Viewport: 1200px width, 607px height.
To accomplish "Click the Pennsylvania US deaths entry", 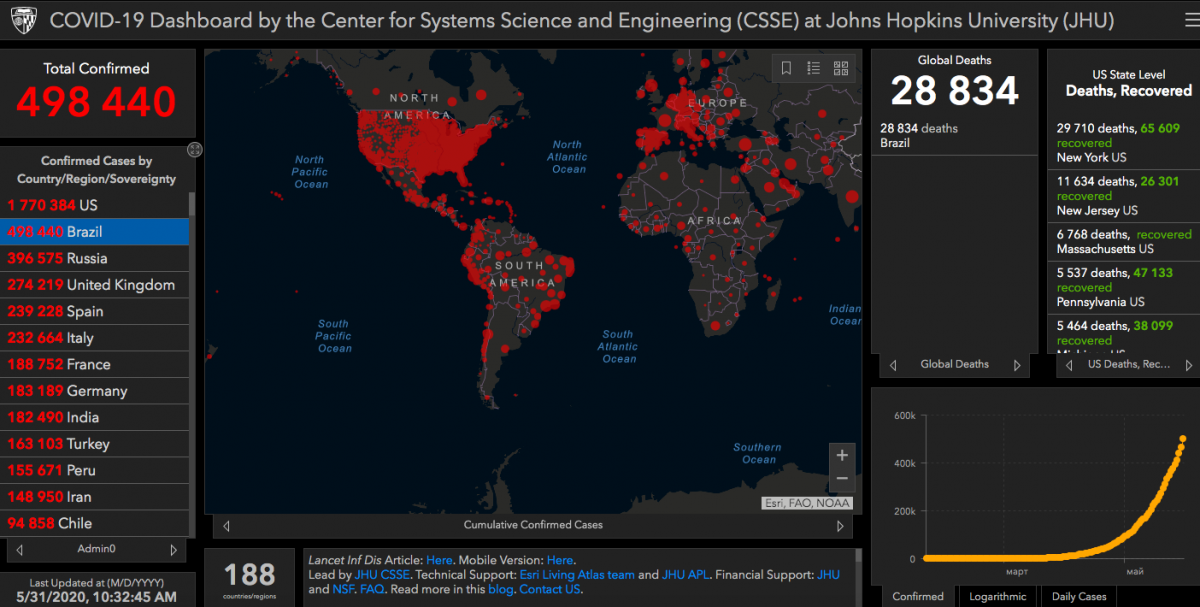I will [x=1123, y=286].
